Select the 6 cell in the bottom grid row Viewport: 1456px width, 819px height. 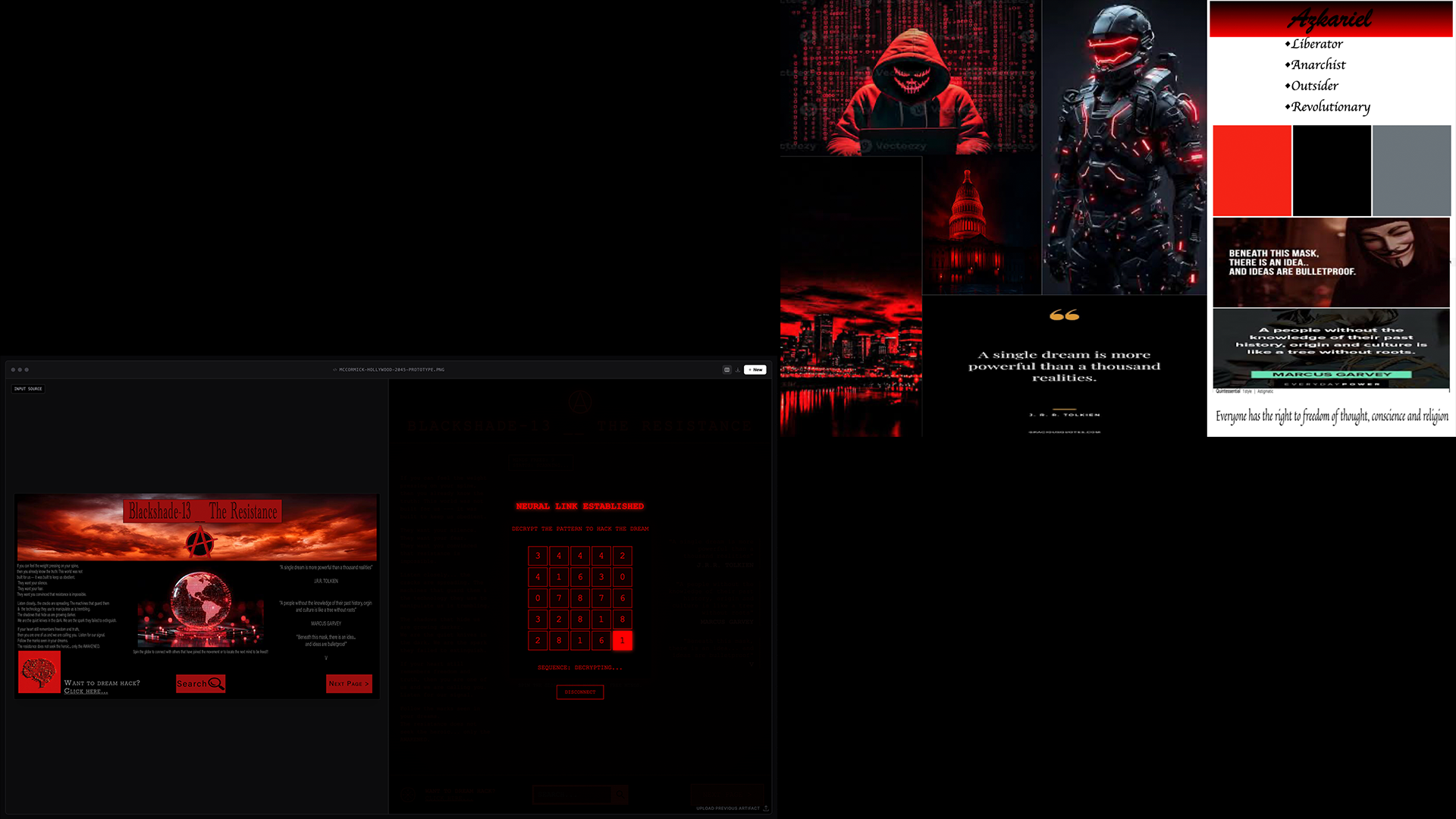(601, 641)
